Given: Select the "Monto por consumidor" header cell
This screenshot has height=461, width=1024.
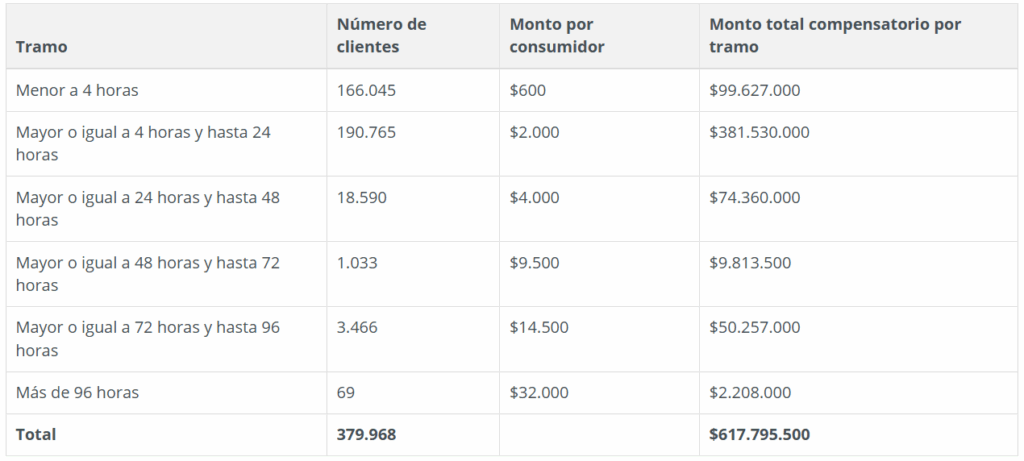Looking at the screenshot, I should pos(557,35).
